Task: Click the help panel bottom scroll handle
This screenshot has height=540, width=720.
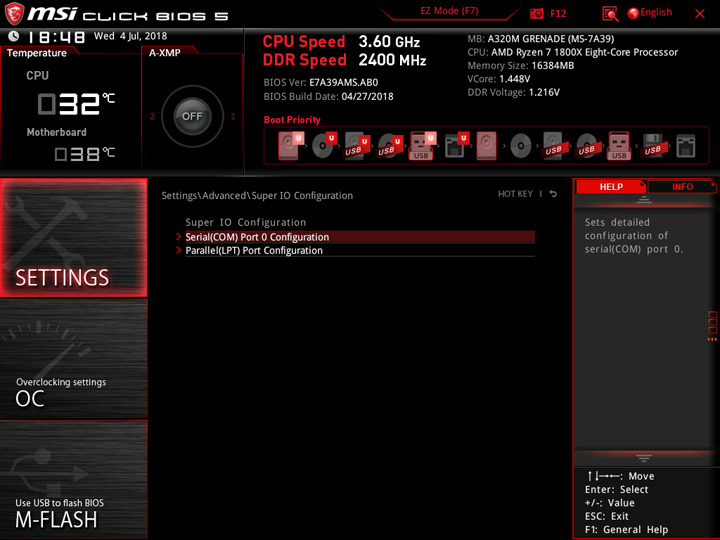Action: pyautogui.click(x=644, y=458)
